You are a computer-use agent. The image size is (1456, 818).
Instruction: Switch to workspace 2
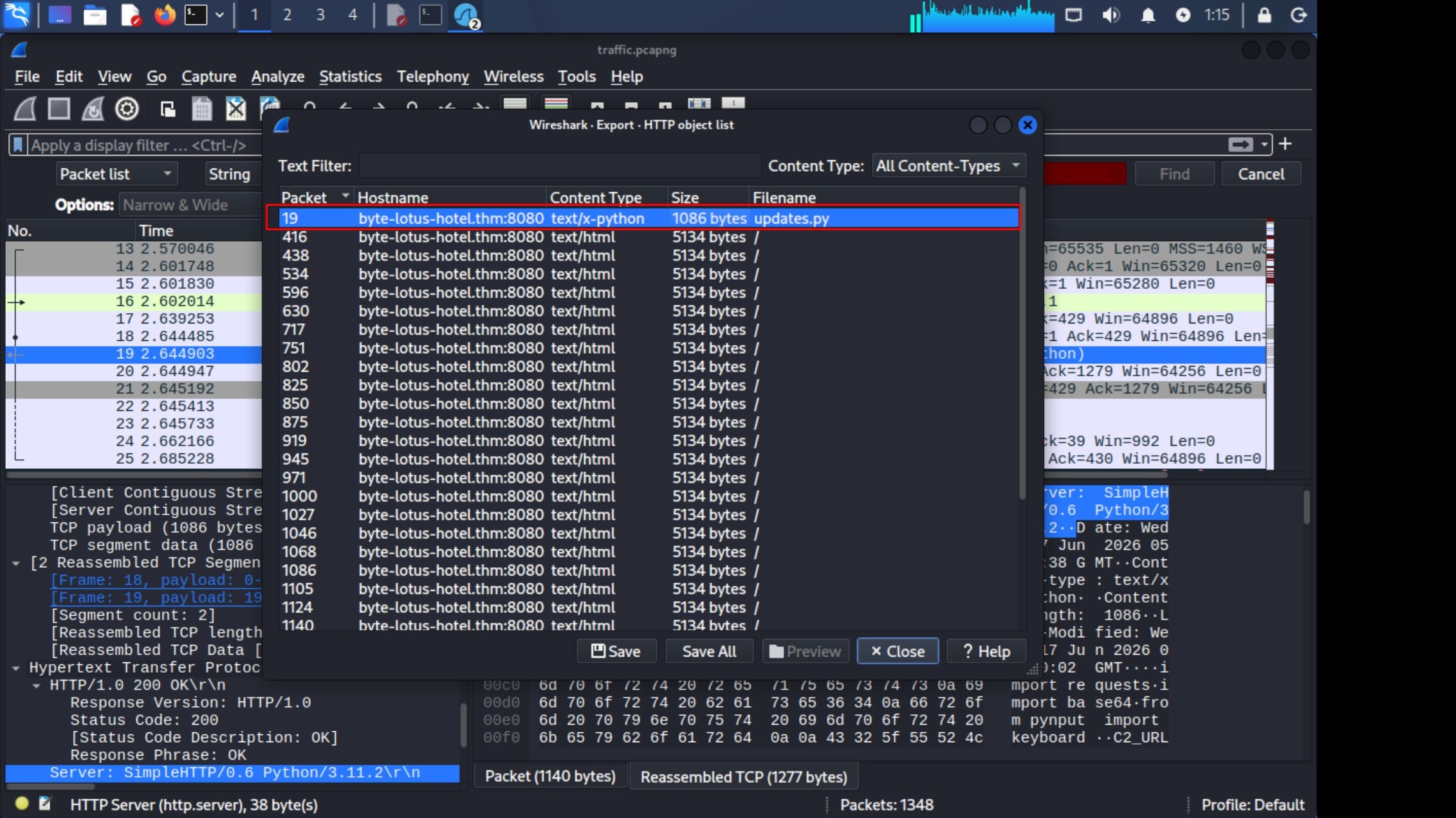click(x=287, y=15)
